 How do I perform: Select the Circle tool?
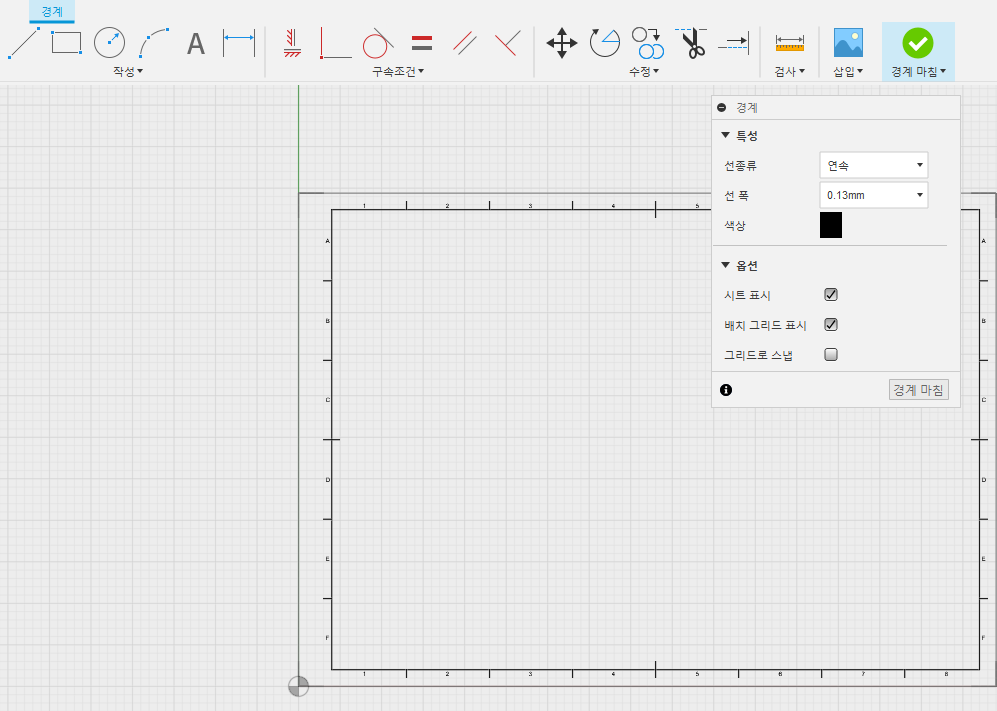click(x=109, y=43)
